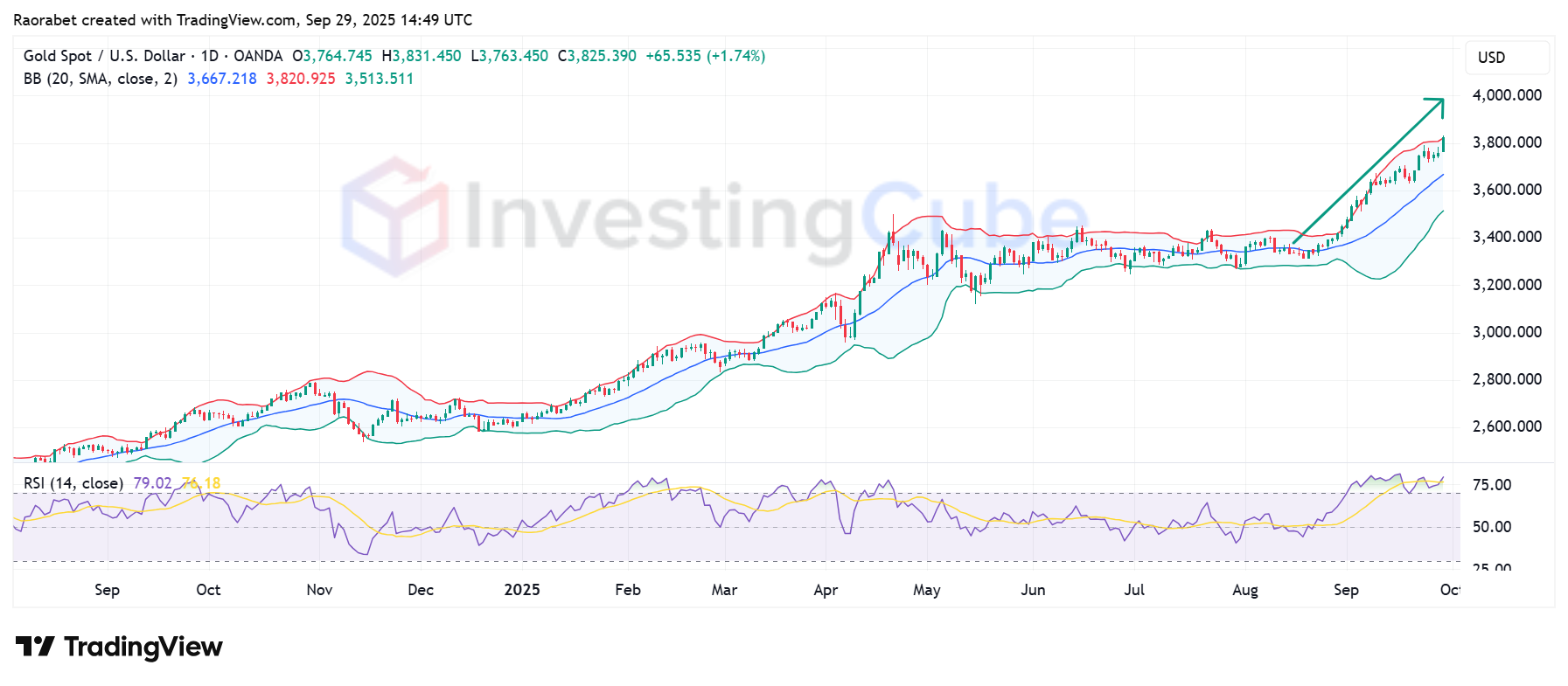Click the purple RSI value 79.02
Image resolution: width=1568 pixels, height=686 pixels.
[x=152, y=483]
